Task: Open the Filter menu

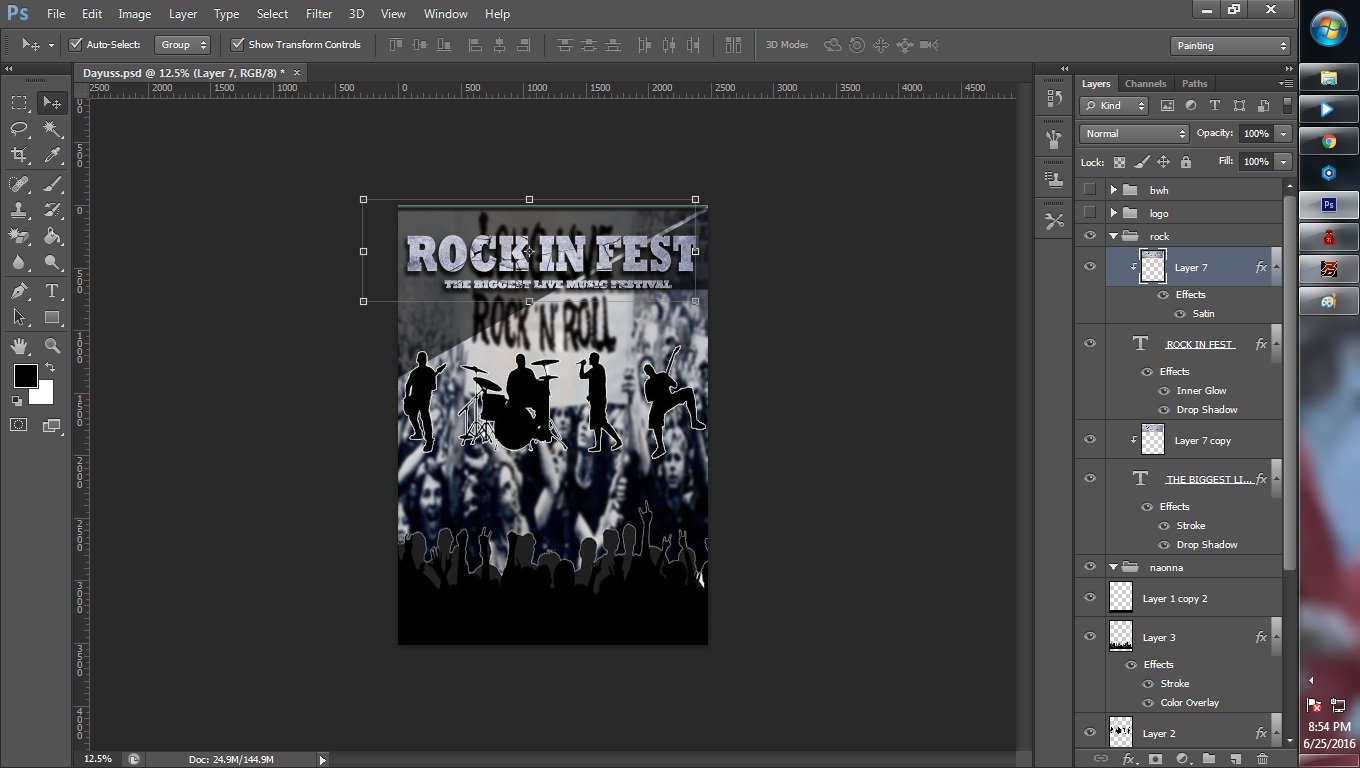Action: click(318, 13)
